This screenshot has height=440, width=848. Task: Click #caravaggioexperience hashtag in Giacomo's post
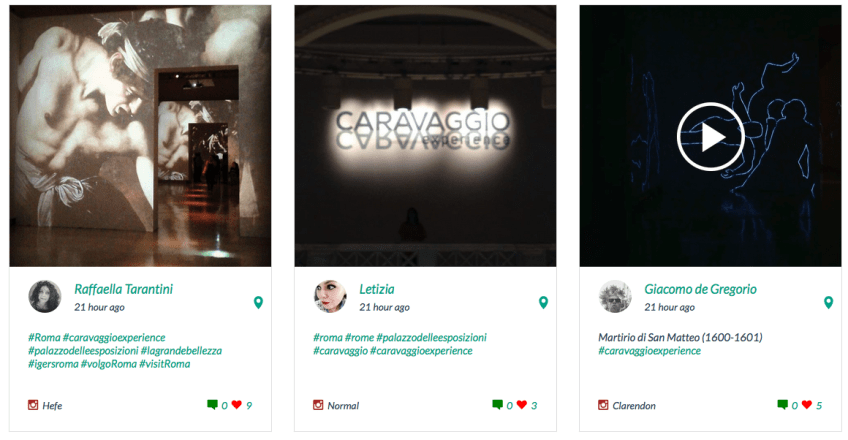pyautogui.click(x=650, y=351)
